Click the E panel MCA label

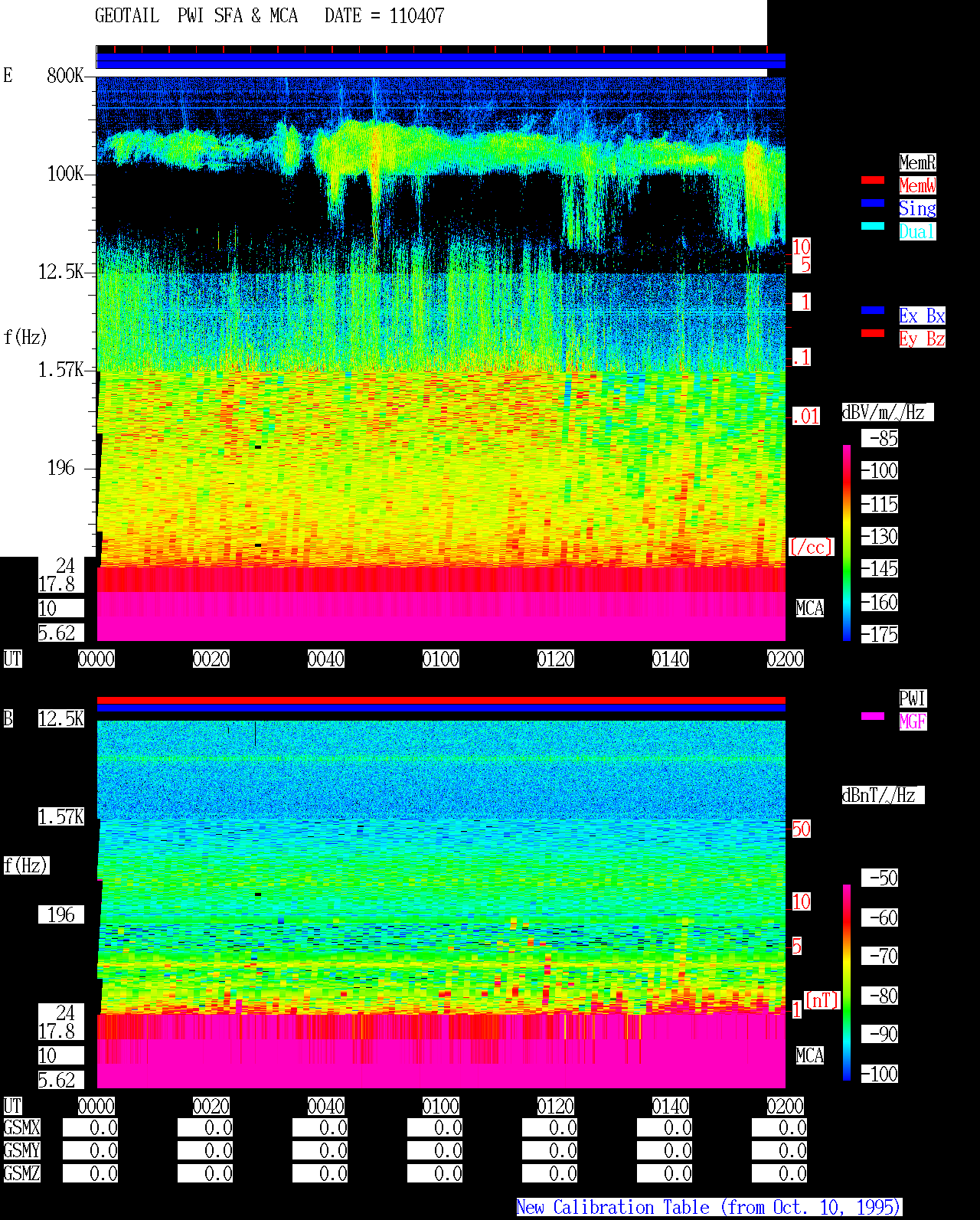[x=810, y=608]
